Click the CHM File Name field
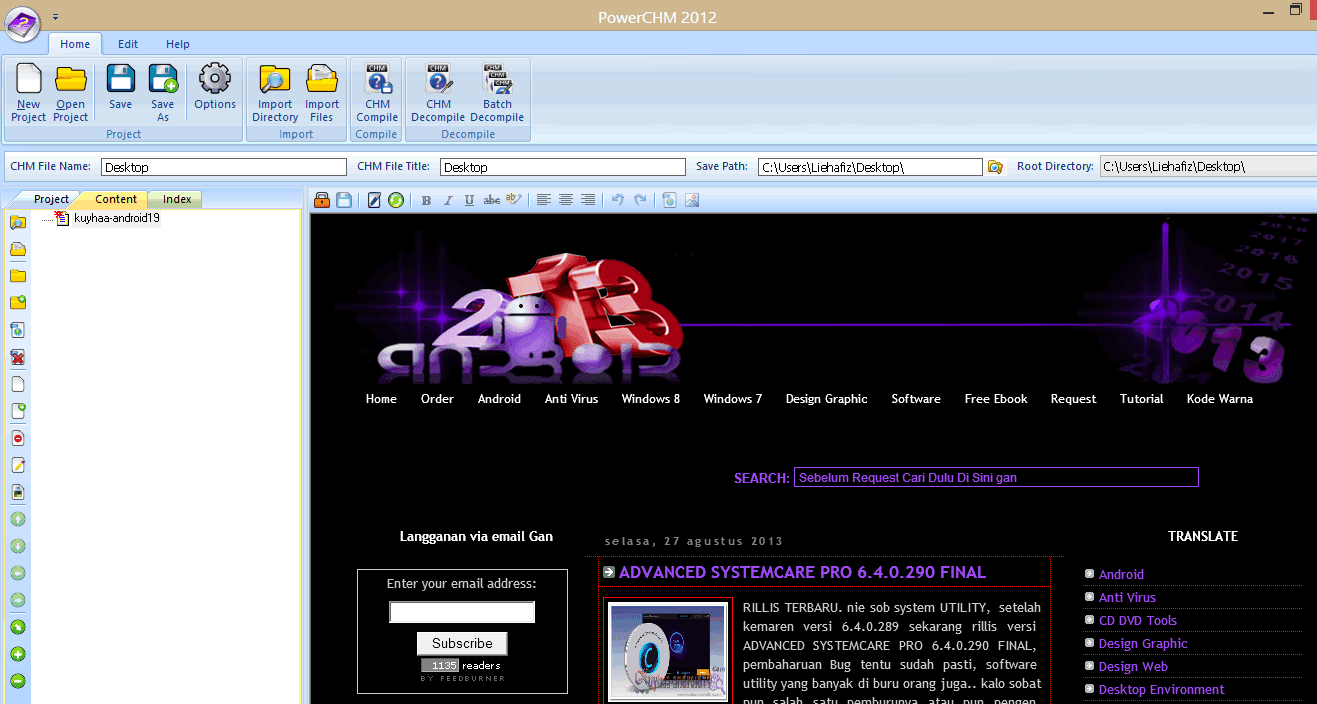The width and height of the screenshot is (1317, 704). coord(224,167)
